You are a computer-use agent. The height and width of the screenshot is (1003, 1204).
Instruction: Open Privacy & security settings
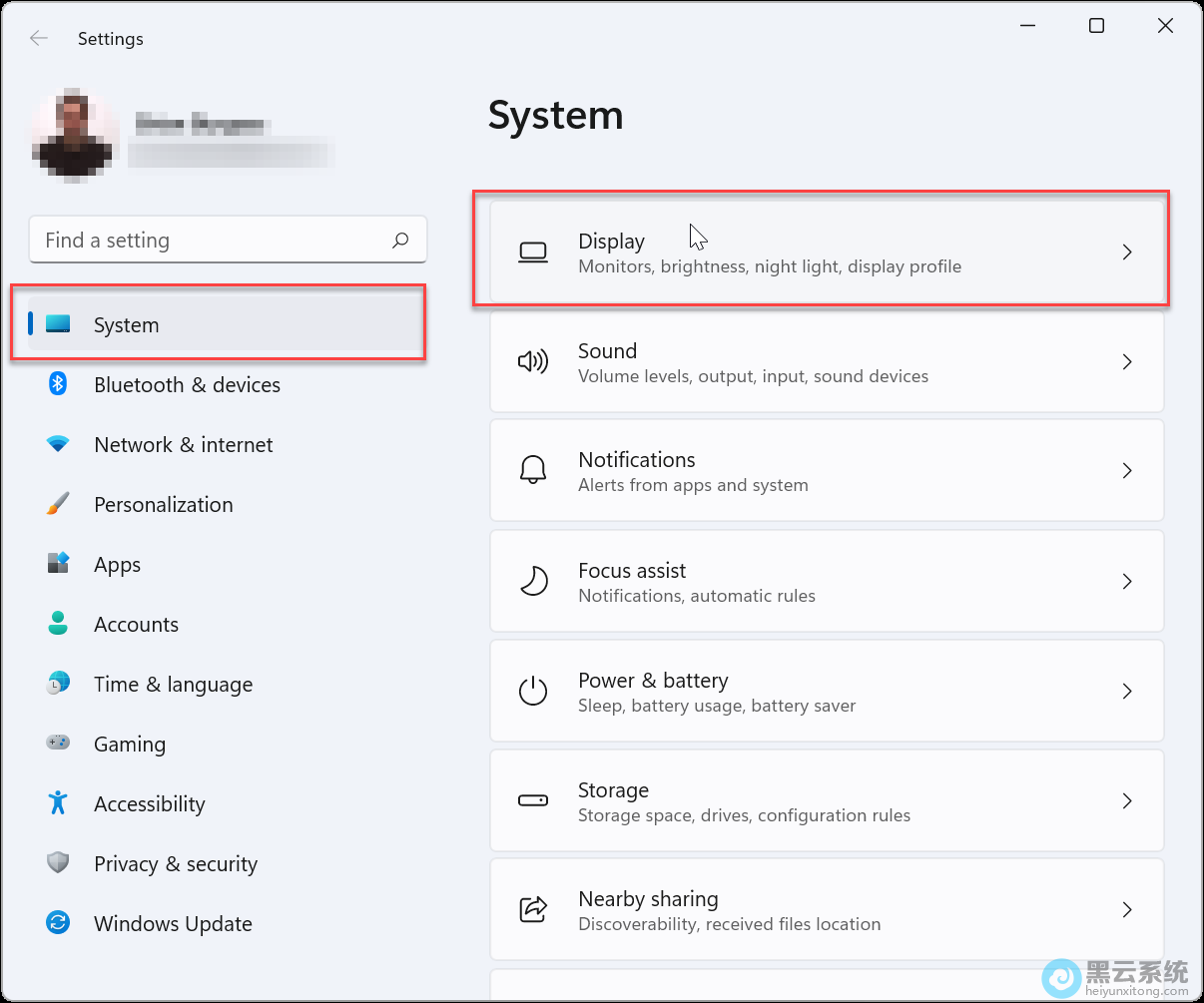tap(175, 864)
